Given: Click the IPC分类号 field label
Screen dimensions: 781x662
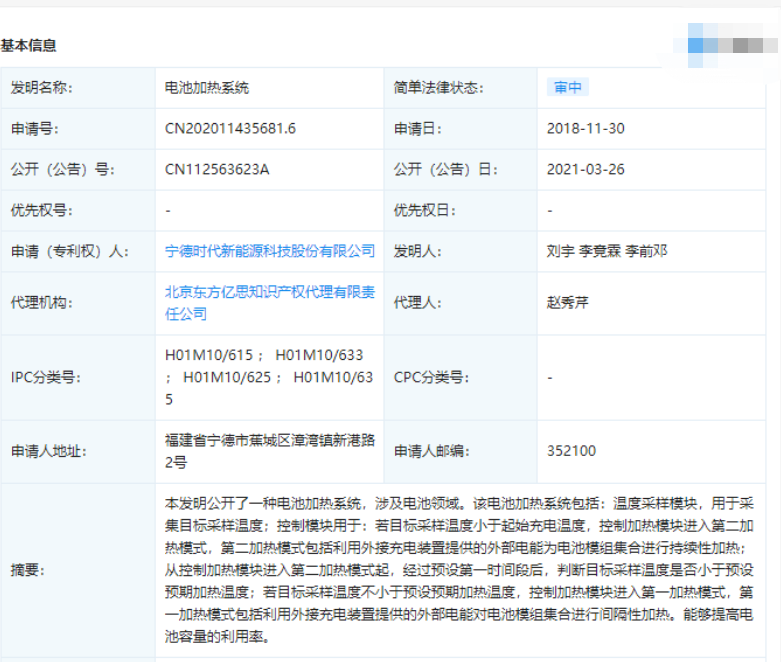Looking at the screenshot, I should [46, 377].
